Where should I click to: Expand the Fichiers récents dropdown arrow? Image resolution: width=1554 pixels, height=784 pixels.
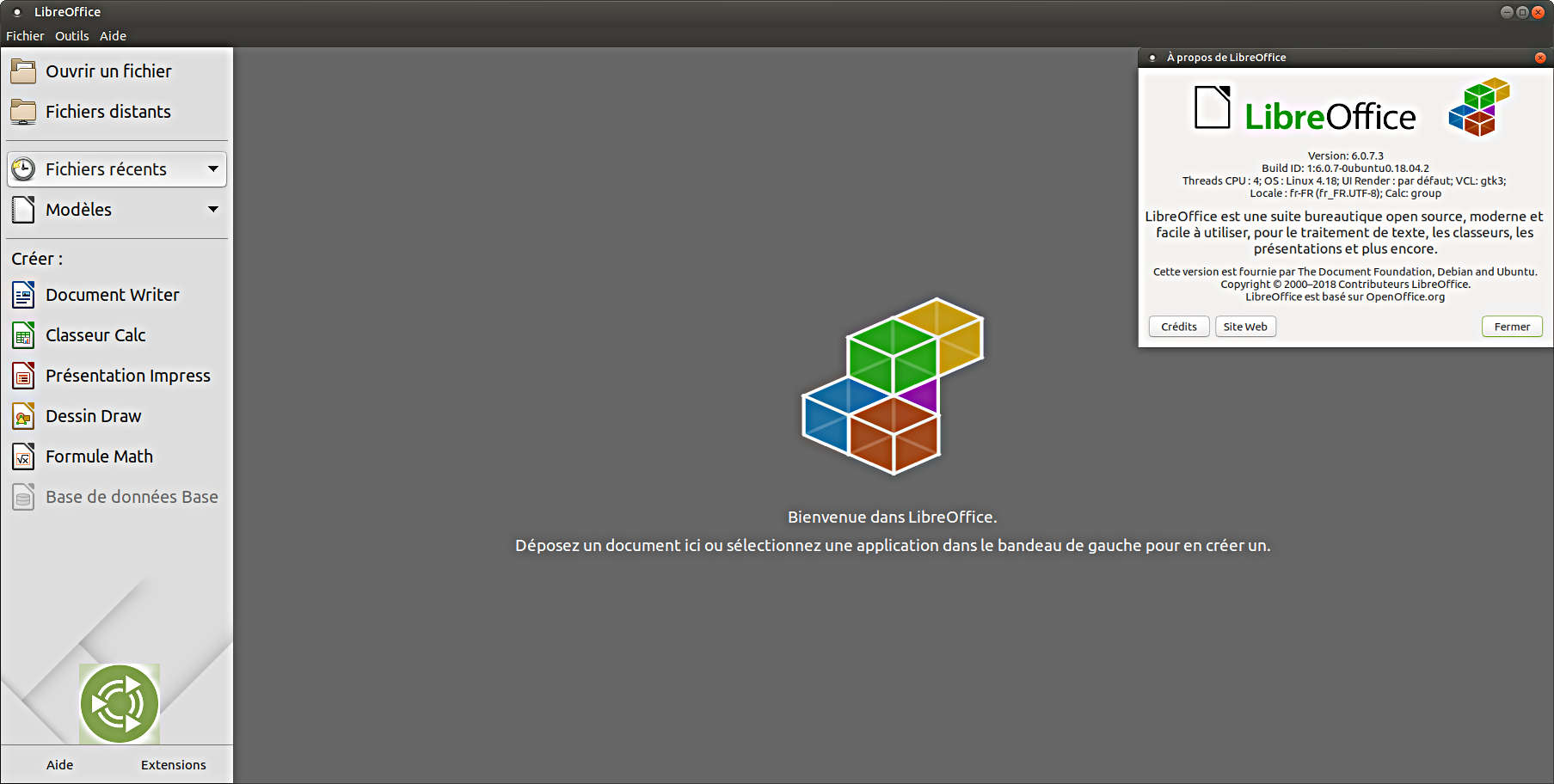coord(213,169)
